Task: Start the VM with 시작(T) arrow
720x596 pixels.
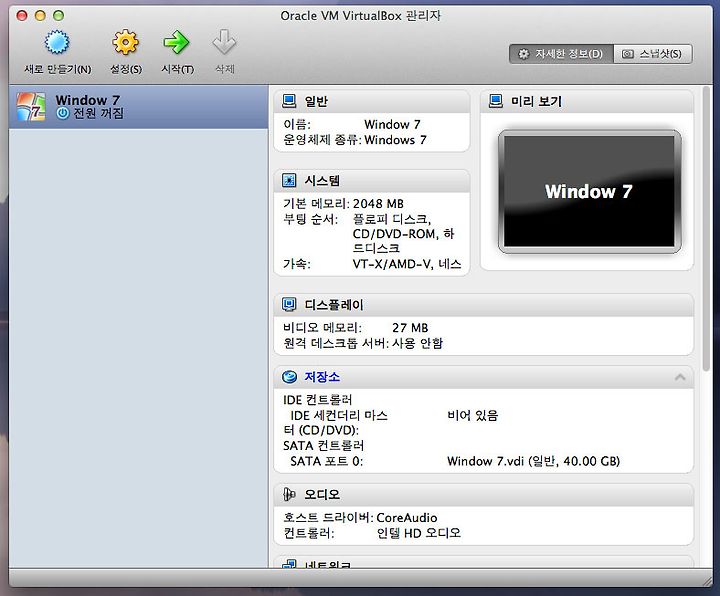Action: (176, 43)
